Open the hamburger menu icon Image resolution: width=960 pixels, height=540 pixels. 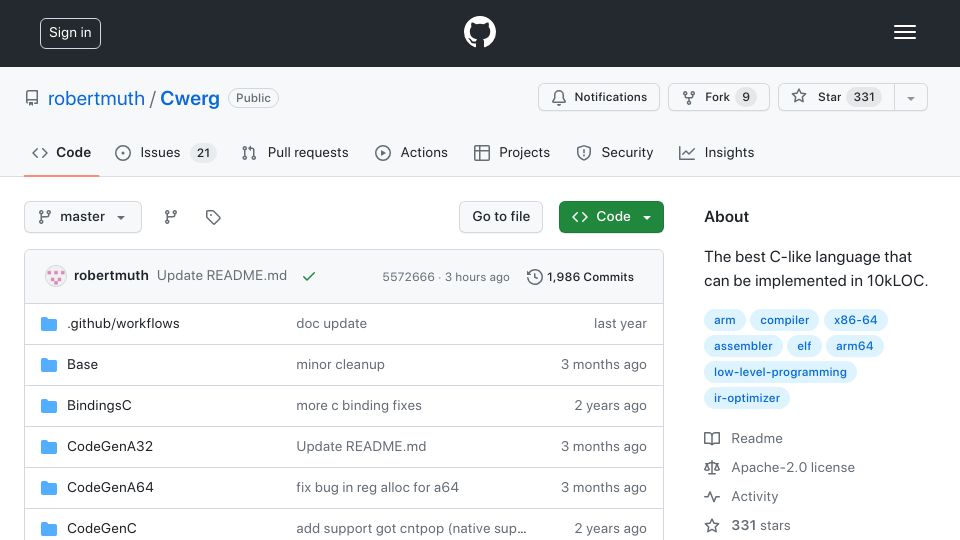(904, 32)
